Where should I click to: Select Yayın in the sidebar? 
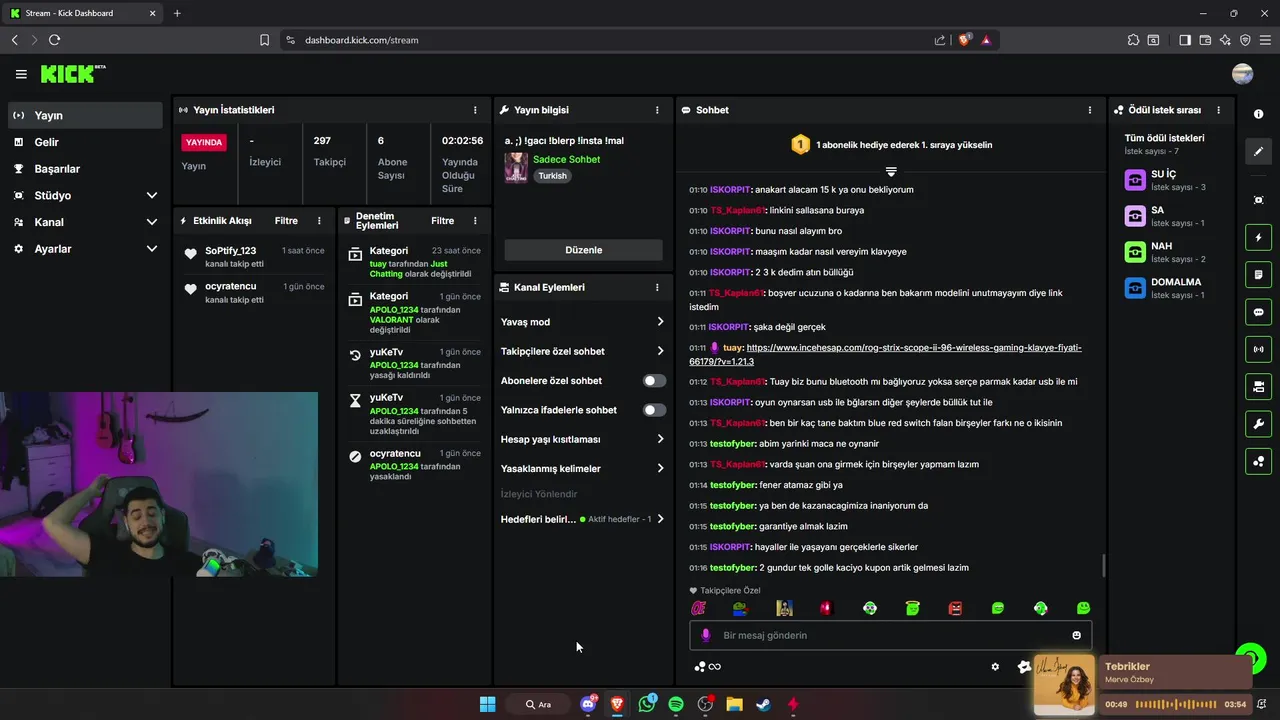click(x=85, y=116)
